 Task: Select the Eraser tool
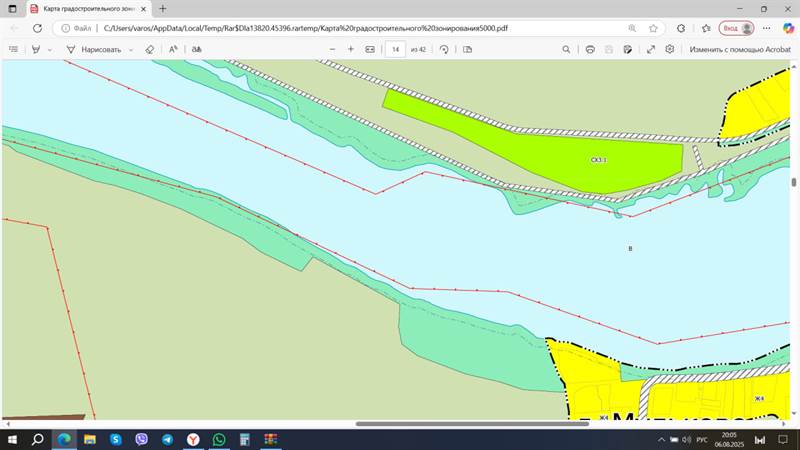tap(149, 49)
